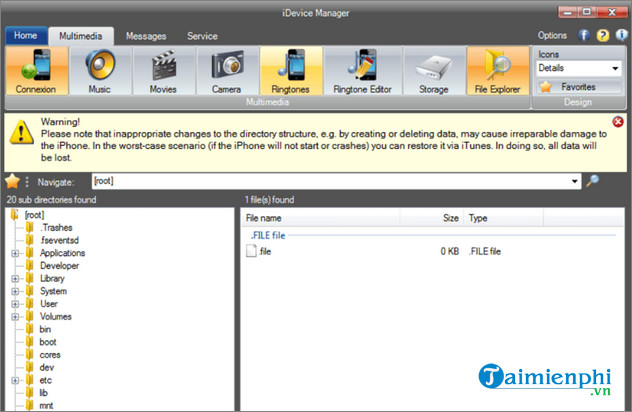The height and width of the screenshot is (412, 632).
Task: Open the Storage section
Action: 434,71
